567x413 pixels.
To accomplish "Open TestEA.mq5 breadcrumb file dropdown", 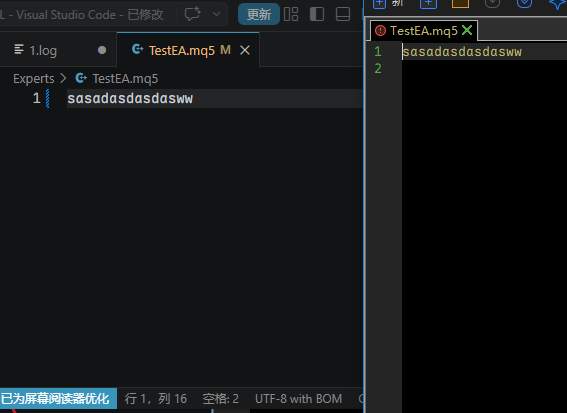I will click(125, 78).
